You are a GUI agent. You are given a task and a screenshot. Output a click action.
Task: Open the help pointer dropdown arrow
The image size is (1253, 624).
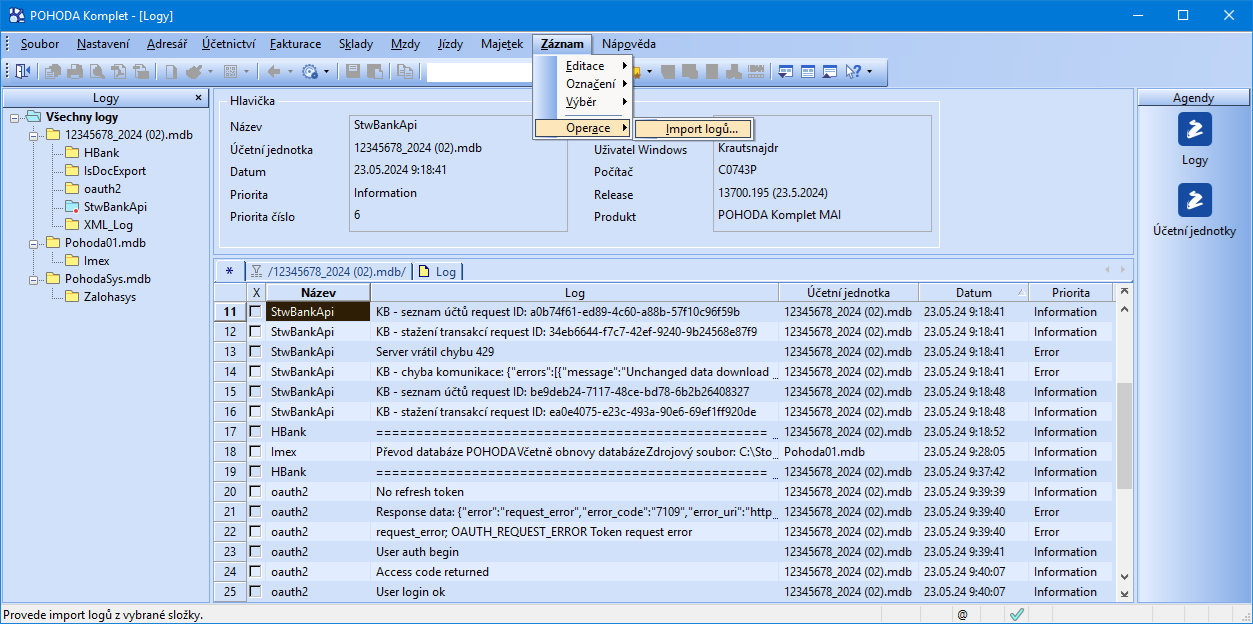[870, 72]
